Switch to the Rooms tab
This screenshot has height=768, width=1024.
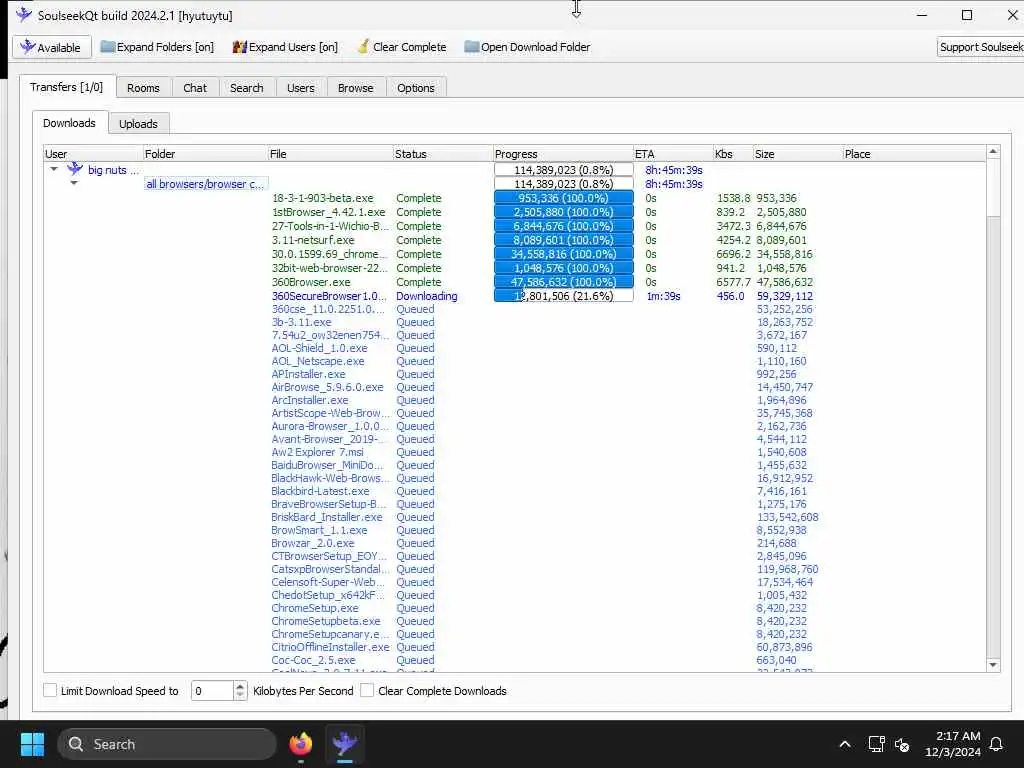point(143,88)
